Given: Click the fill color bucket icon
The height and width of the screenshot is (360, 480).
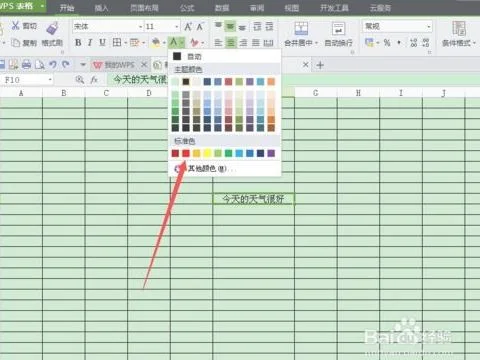Looking at the screenshot, I should click(156, 42).
